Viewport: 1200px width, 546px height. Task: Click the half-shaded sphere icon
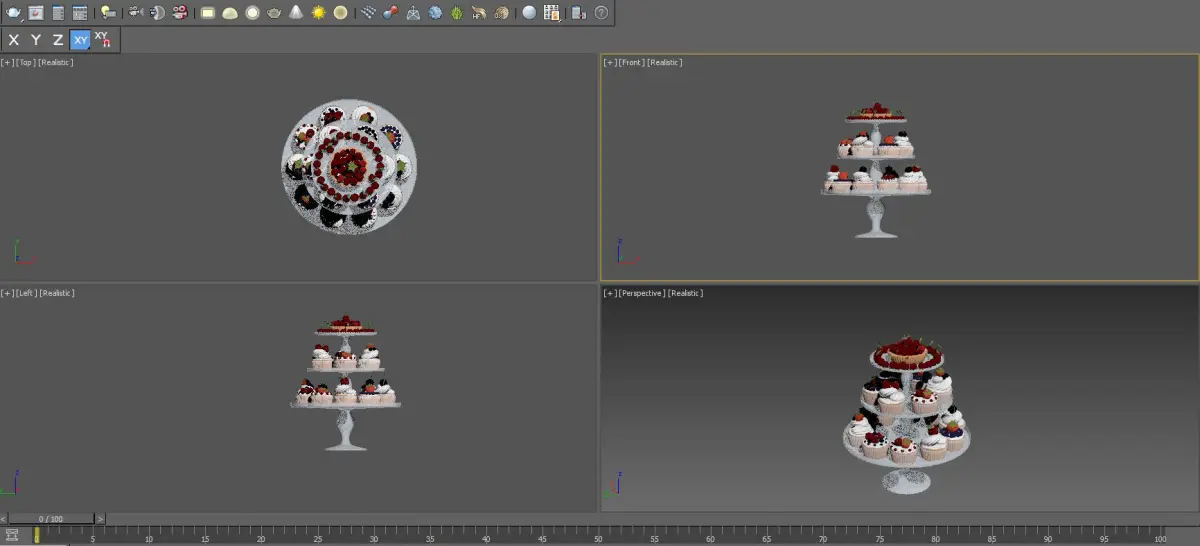(x=157, y=13)
